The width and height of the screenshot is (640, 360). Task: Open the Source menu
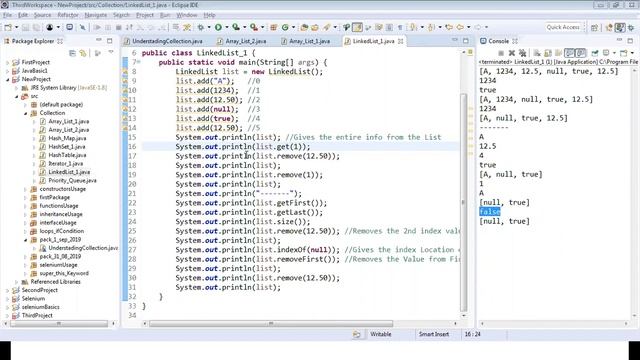(42, 15)
